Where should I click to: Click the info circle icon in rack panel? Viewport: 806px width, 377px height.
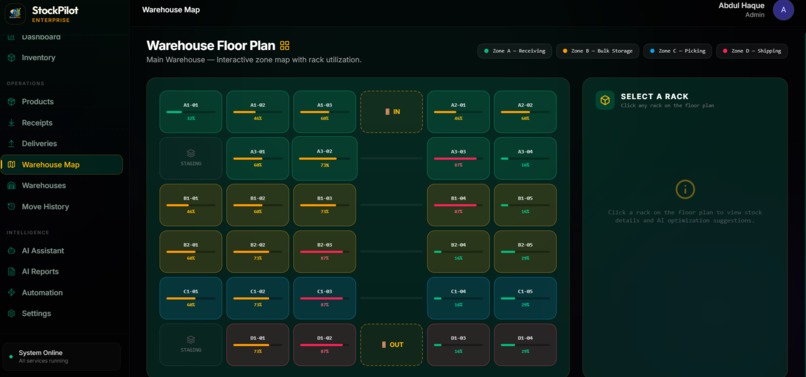click(x=685, y=190)
